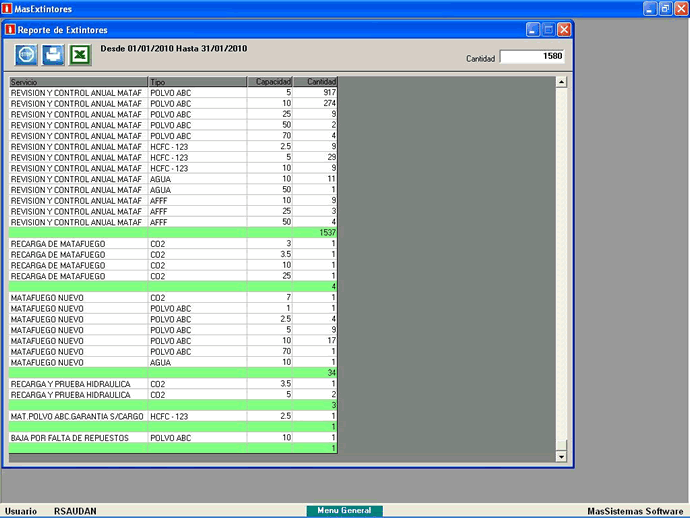Click the date range label Desde 01/01/2010

174,48
